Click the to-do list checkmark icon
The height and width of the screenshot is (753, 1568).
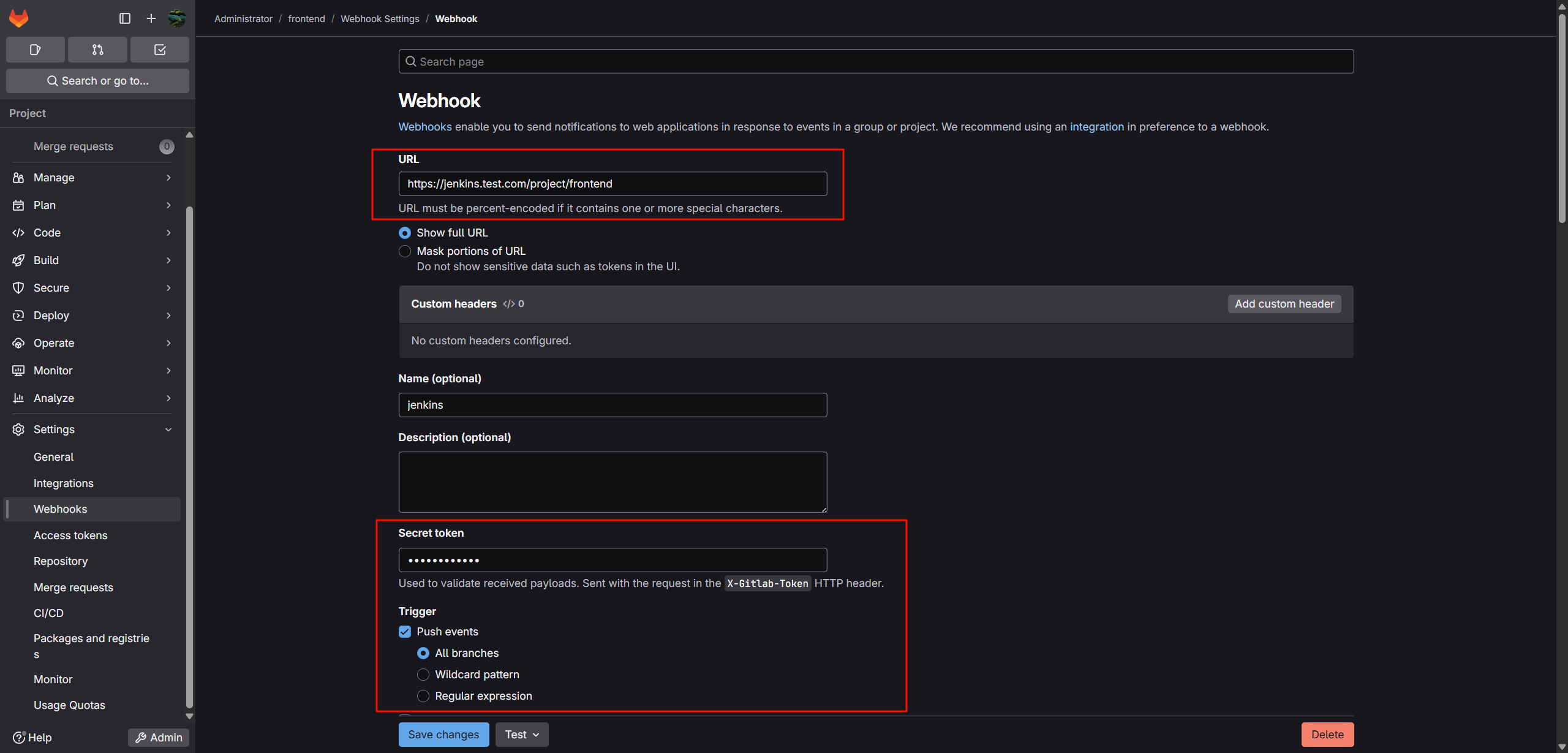pos(159,49)
